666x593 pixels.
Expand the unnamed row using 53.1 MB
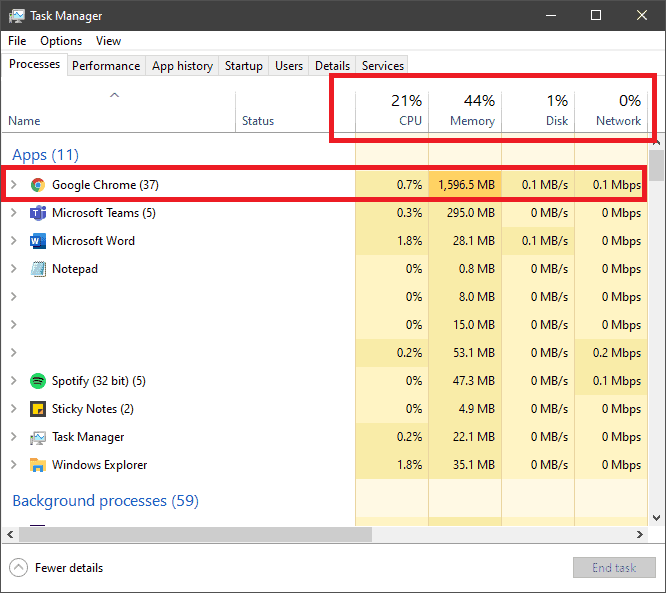(14, 352)
